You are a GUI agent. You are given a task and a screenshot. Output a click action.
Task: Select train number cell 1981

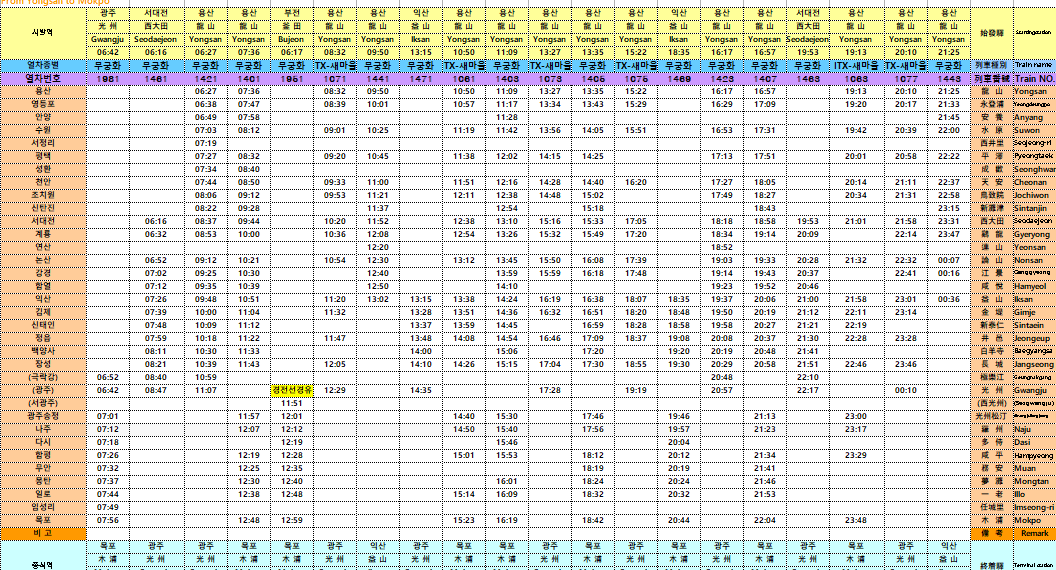pyautogui.click(x=108, y=79)
